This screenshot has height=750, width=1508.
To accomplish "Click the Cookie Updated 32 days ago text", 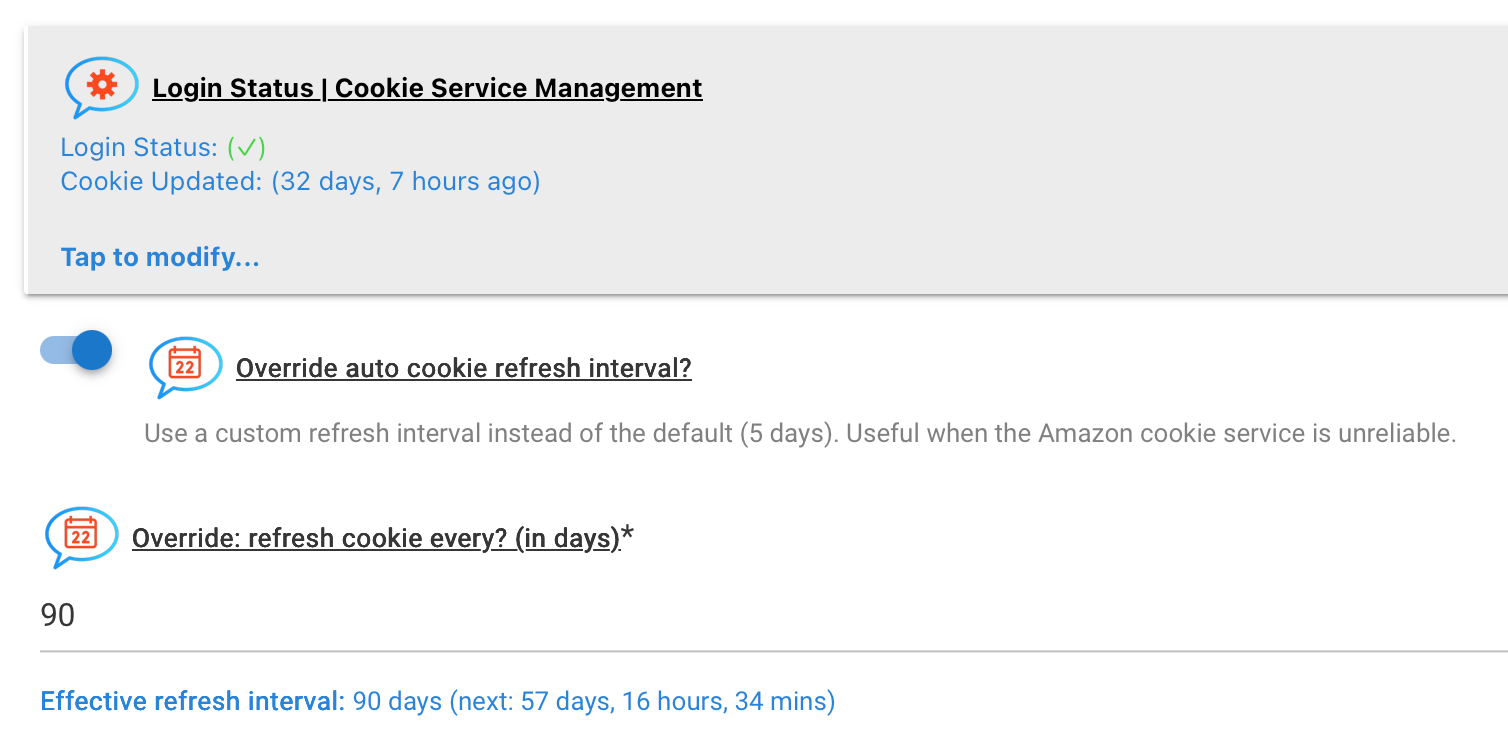I will 300,182.
